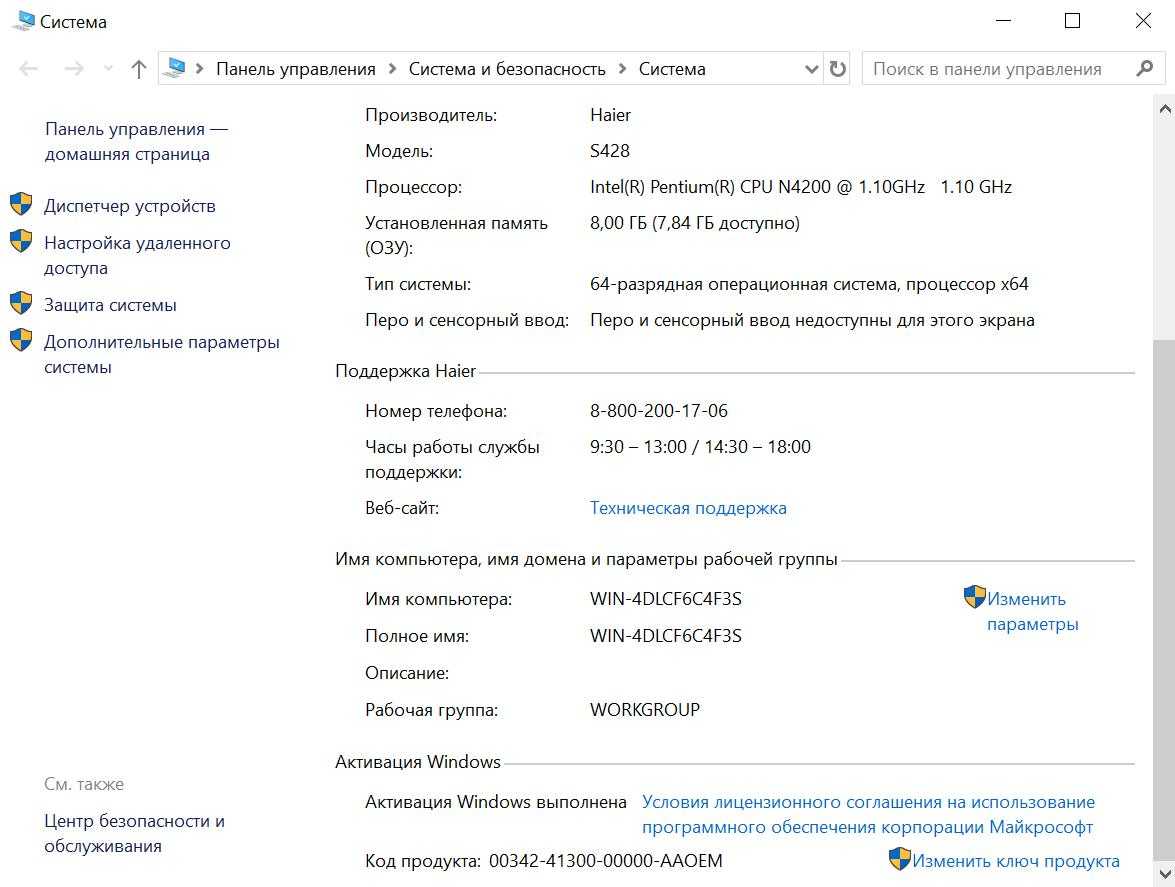Click Изменить параметры link
The image size is (1175, 887).
1032,611
